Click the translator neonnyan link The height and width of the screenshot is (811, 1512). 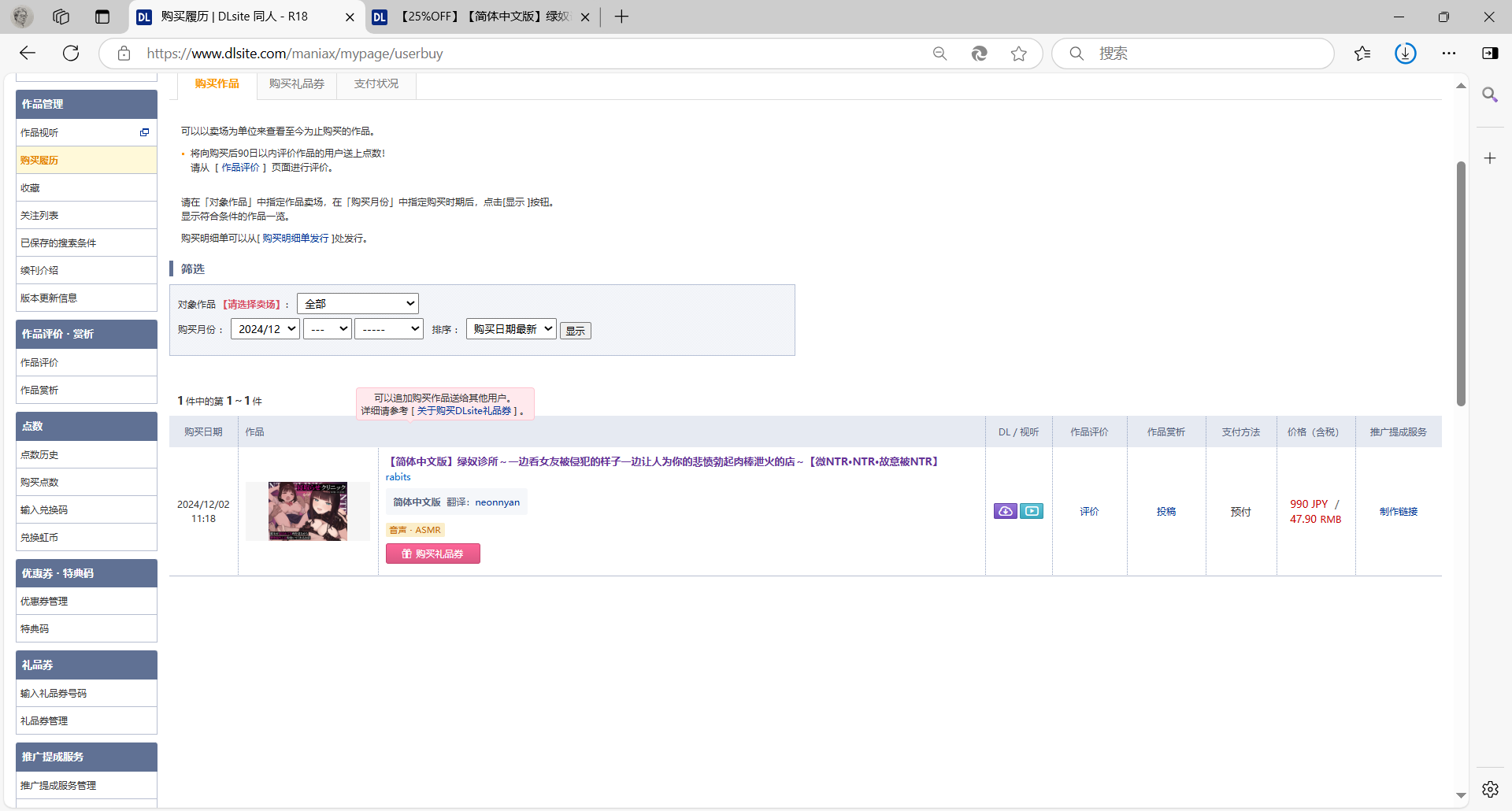coord(497,502)
